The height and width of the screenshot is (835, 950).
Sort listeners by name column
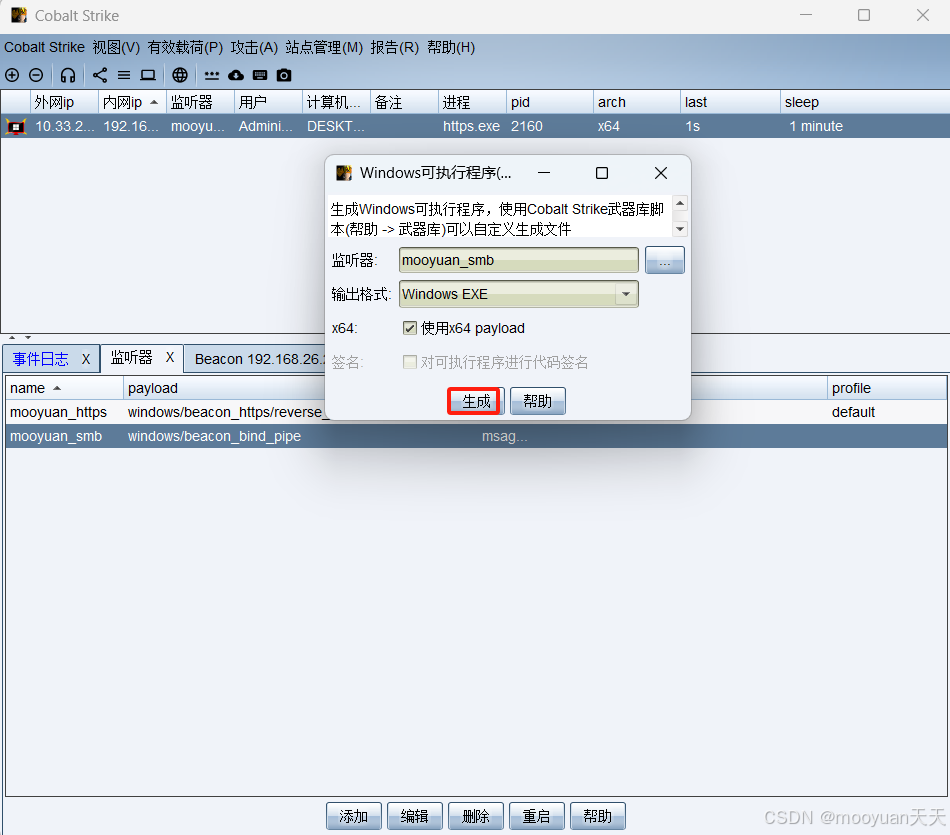click(x=64, y=388)
